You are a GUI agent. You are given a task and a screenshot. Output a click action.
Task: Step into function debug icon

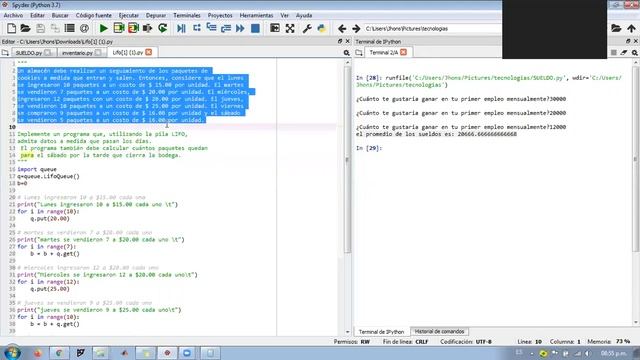click(x=211, y=28)
